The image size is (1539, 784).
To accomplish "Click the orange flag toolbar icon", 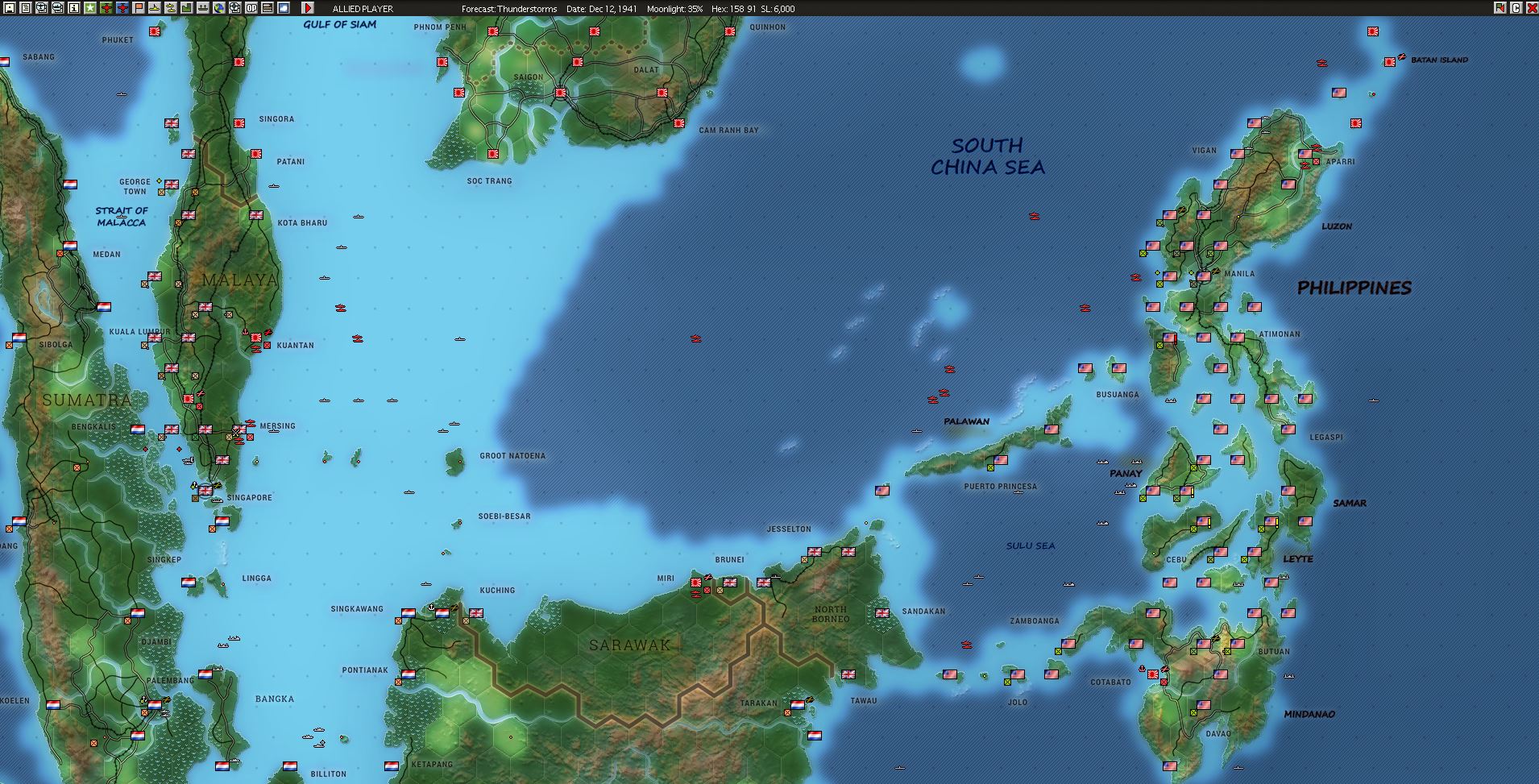I will tap(139, 8).
